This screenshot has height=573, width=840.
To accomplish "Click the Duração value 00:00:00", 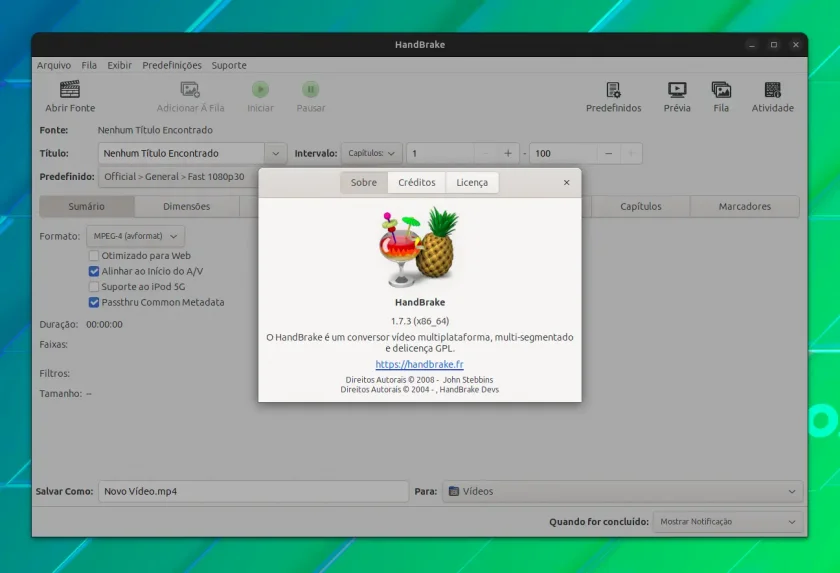I will pyautogui.click(x=104, y=325).
